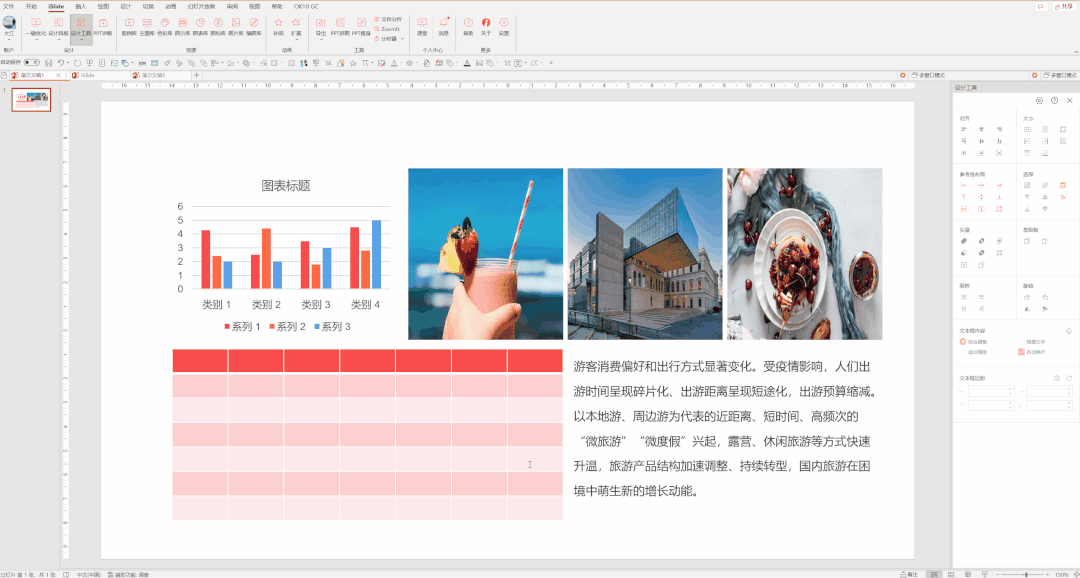Click the left-align icon in 对齐 section
The width and height of the screenshot is (1080, 578).
coord(963,129)
